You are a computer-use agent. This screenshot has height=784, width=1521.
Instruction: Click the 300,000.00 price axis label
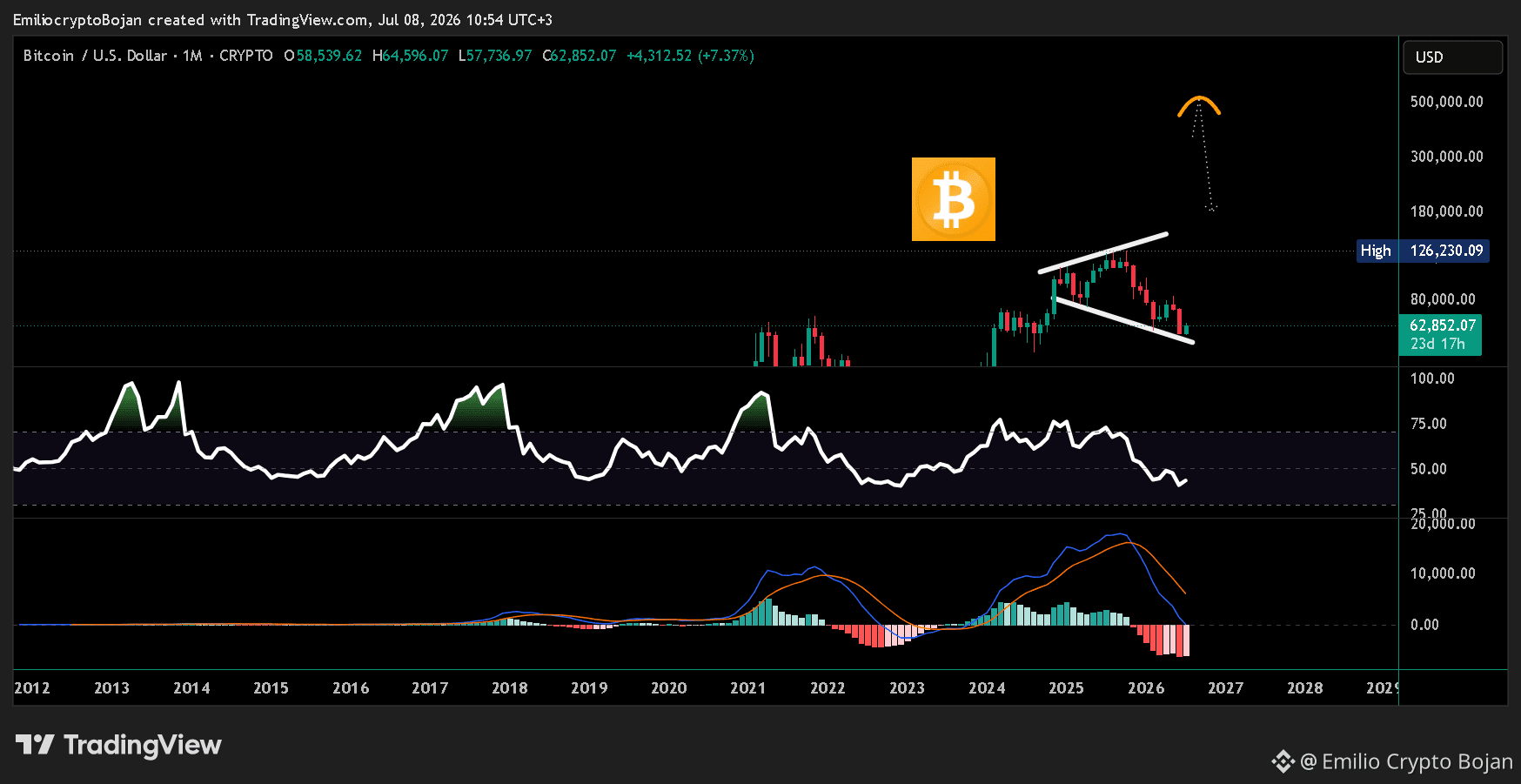1446,157
